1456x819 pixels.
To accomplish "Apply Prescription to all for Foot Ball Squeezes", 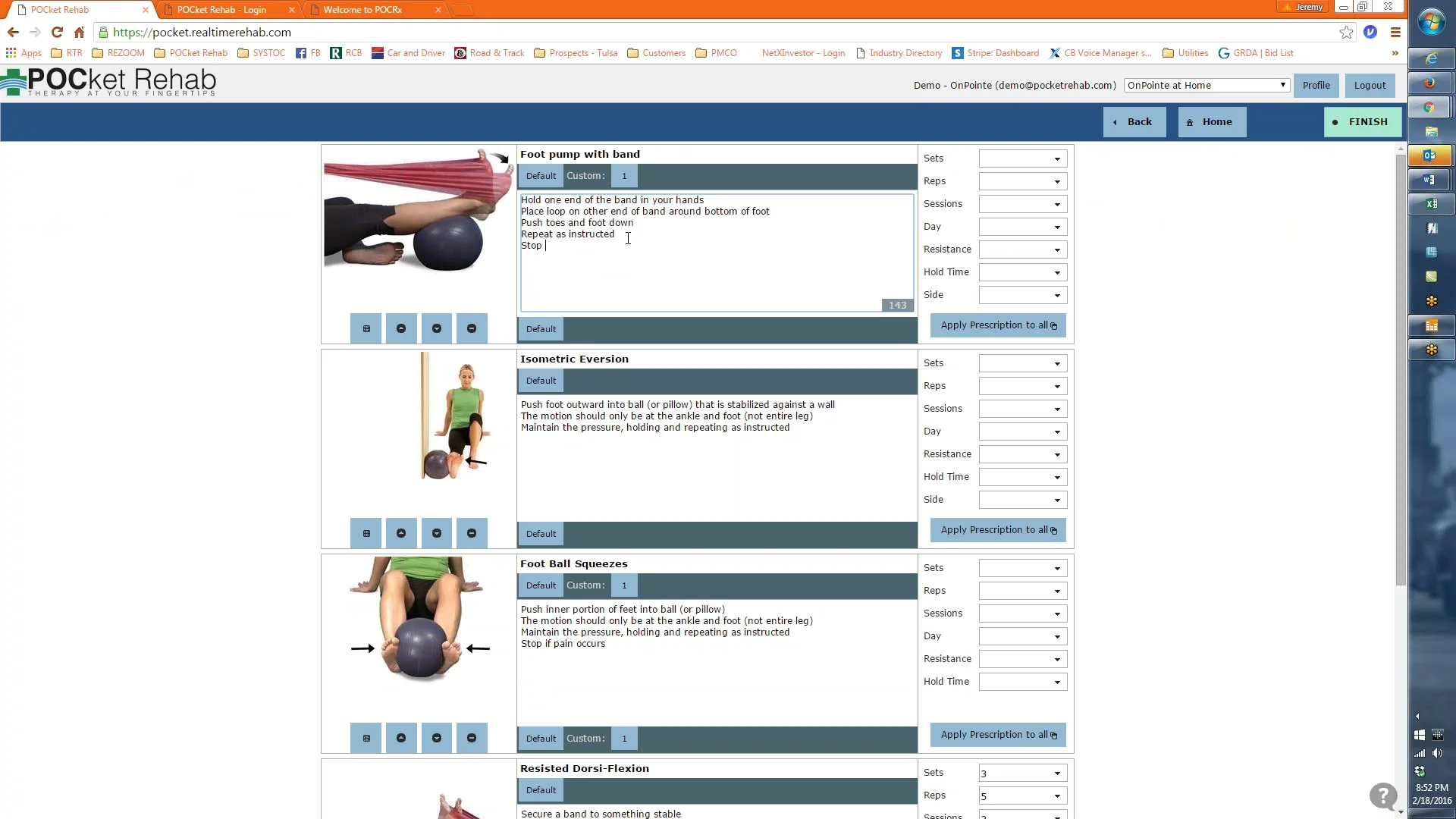I will 998,735.
